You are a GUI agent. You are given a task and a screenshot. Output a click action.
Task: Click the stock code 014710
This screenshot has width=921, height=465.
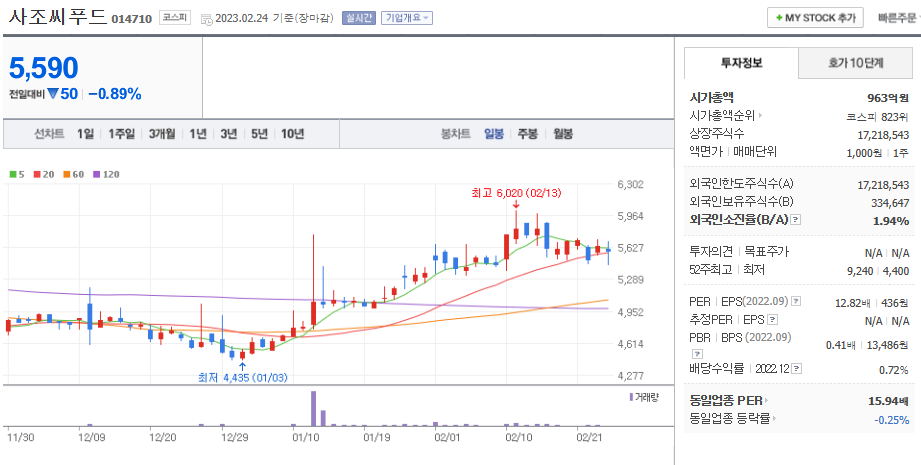pyautogui.click(x=132, y=19)
